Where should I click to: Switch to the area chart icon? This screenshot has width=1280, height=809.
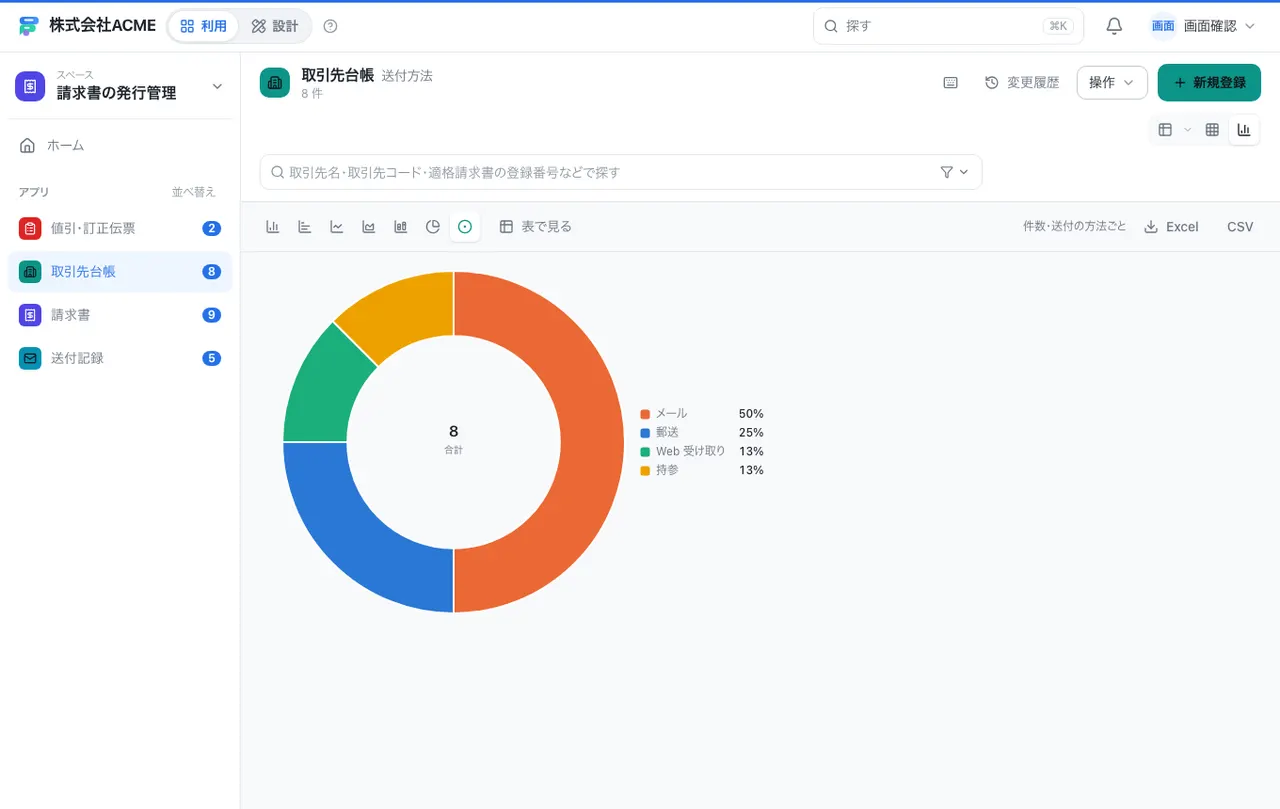[369, 227]
